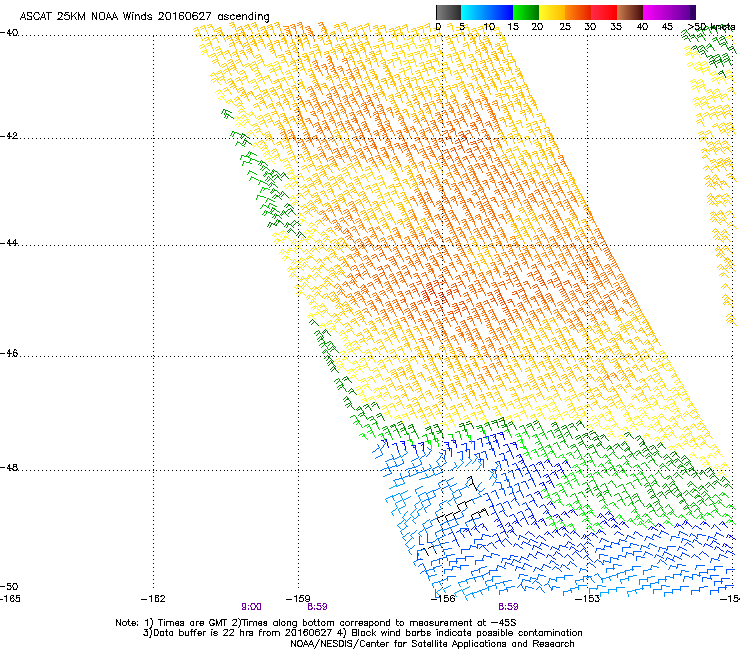
Task: Click longitude label -156
Action: [443, 599]
